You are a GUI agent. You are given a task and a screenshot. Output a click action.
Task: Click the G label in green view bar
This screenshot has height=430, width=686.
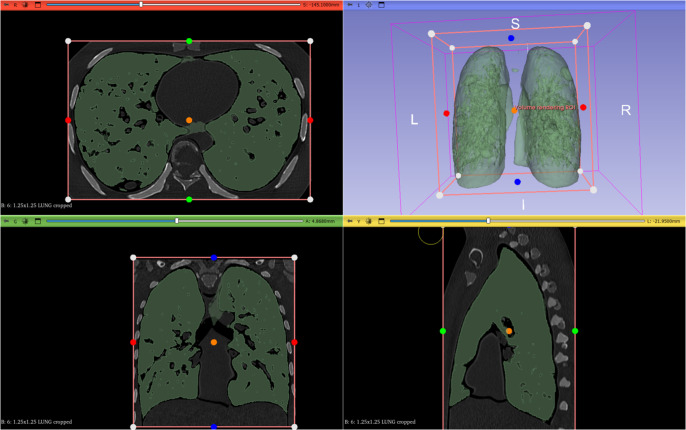pos(16,221)
